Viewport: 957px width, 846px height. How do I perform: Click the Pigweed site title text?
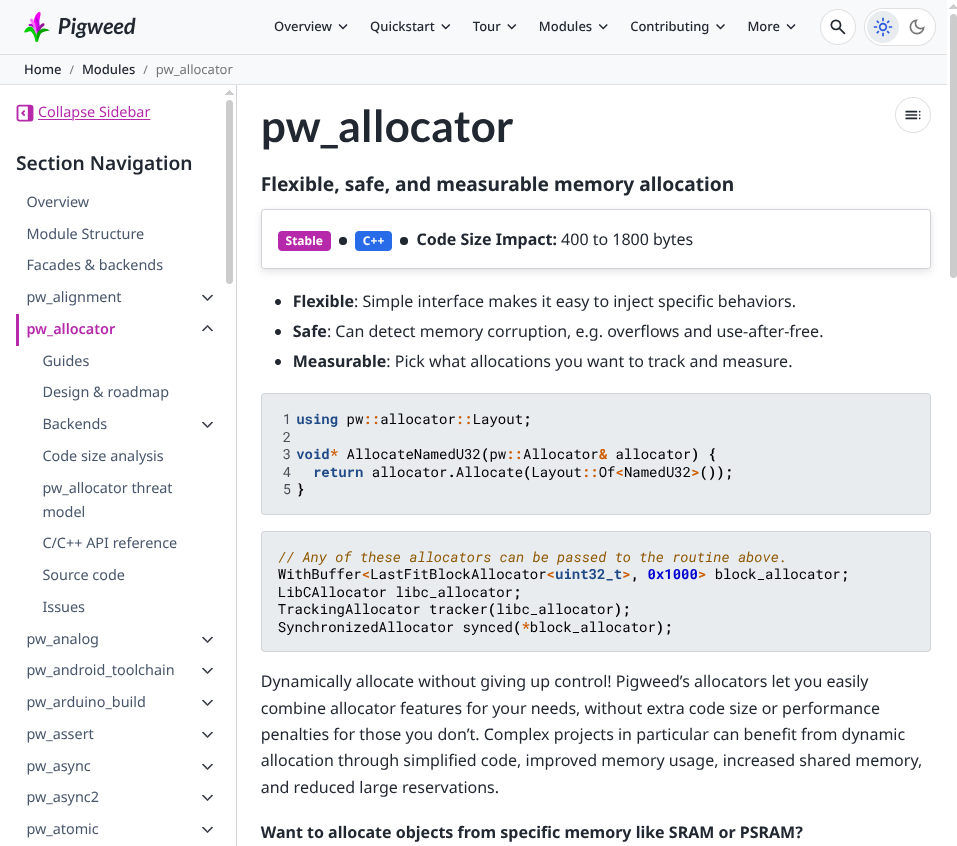[96, 27]
